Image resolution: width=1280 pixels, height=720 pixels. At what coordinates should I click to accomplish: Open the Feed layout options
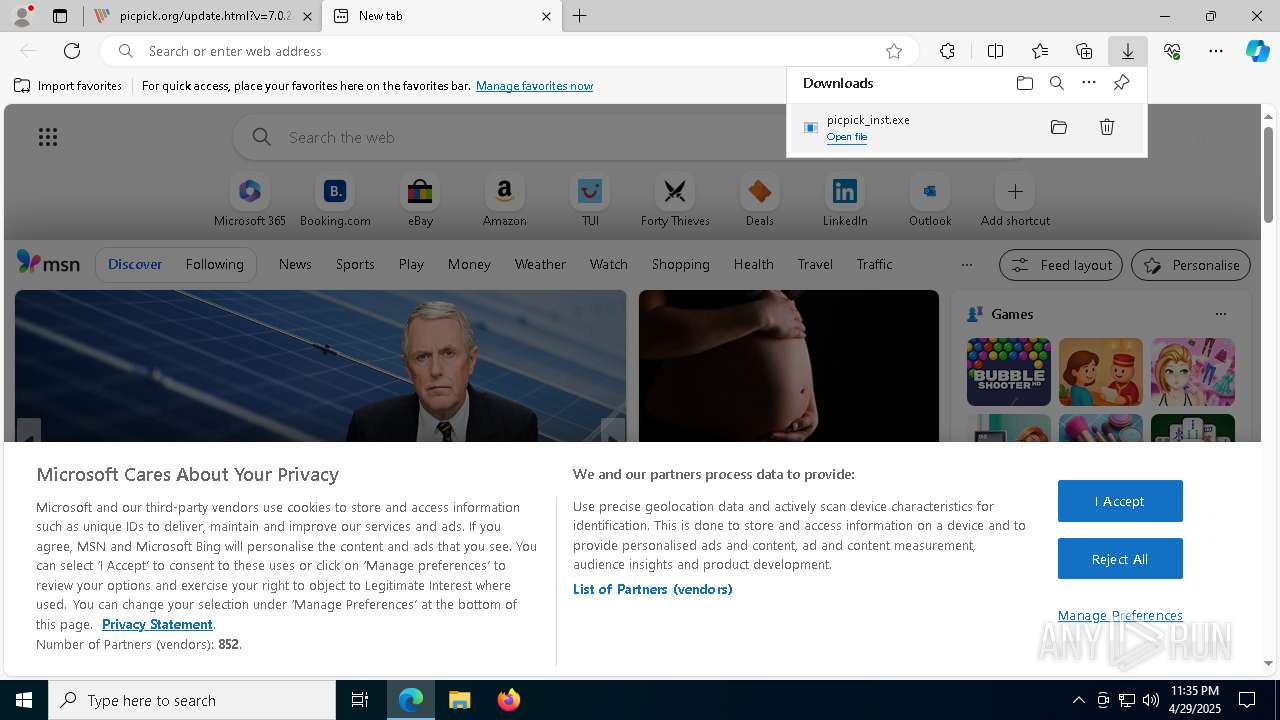[1061, 265]
